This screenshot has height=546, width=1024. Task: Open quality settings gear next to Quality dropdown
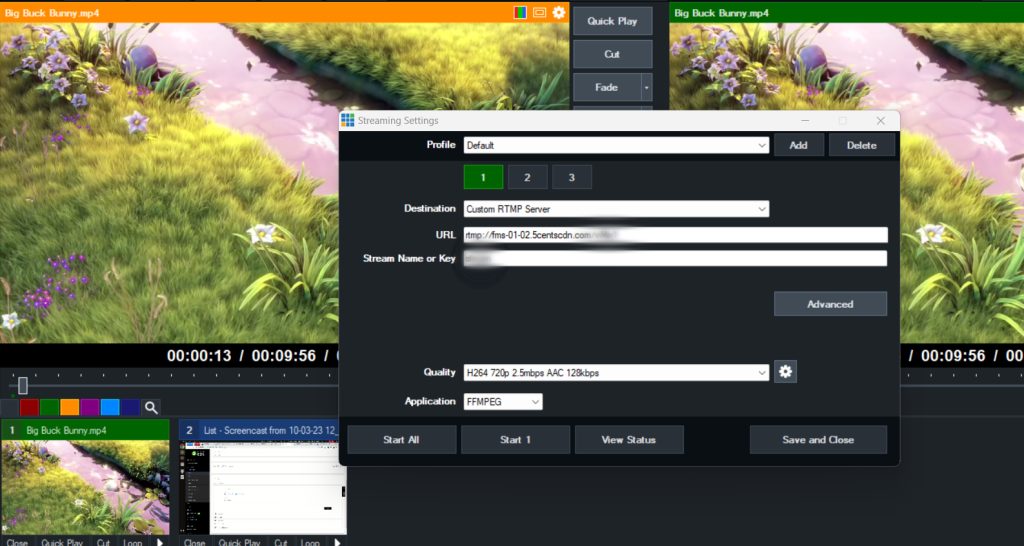pos(785,372)
